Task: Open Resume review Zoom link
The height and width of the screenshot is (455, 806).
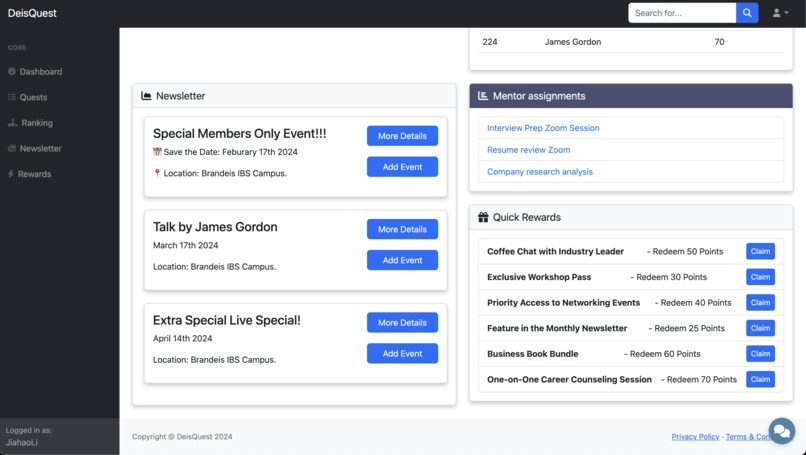Action: [x=528, y=150]
